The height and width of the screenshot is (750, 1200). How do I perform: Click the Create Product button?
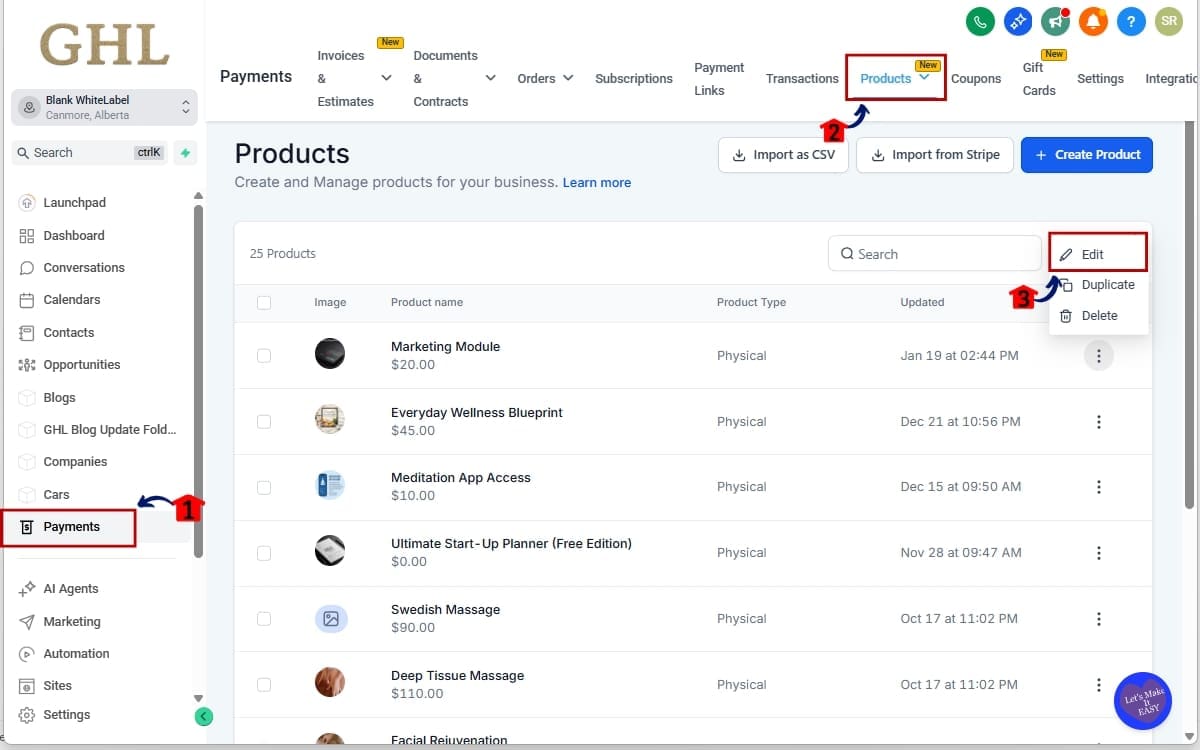(x=1087, y=154)
